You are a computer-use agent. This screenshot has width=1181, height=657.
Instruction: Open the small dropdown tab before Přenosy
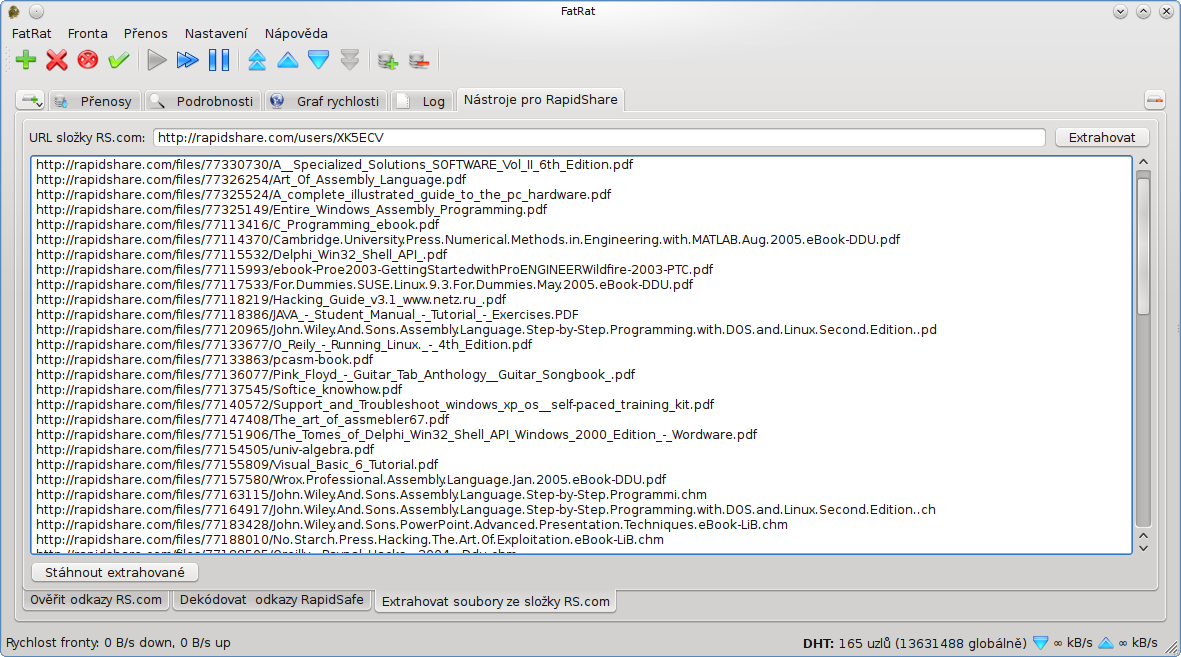[x=31, y=100]
